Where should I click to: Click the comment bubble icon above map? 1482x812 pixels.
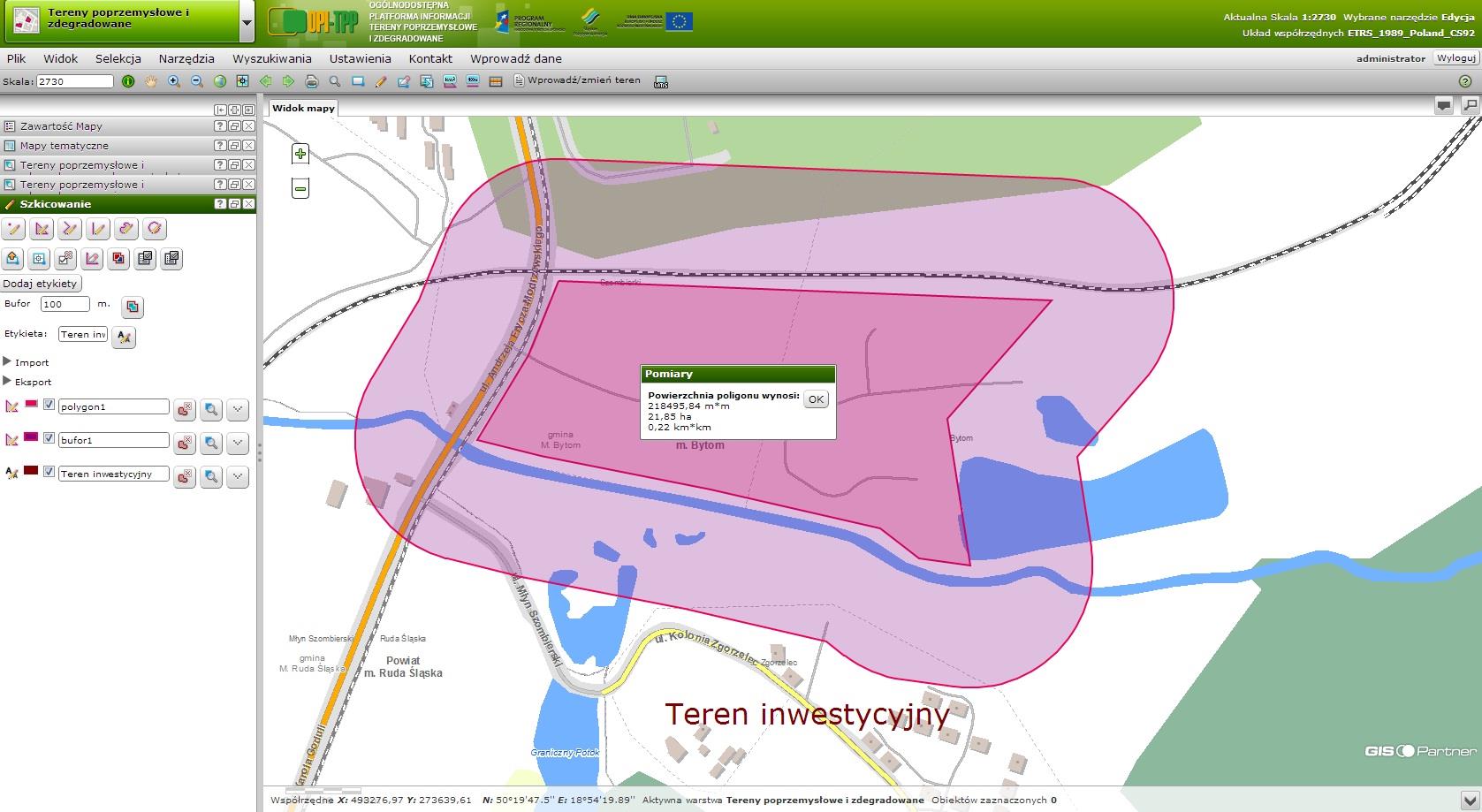tap(1444, 105)
